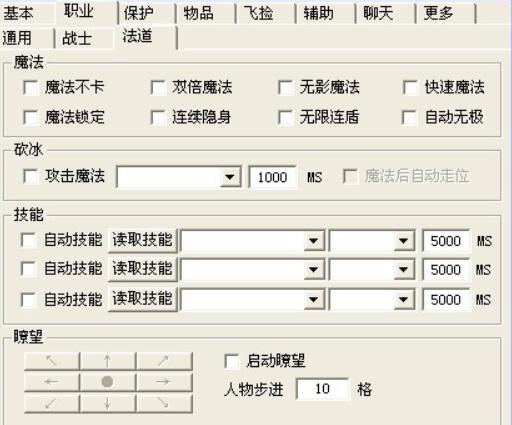Image resolution: width=512 pixels, height=425 pixels.
Task: Click the up arrow direction button
Action: pyautogui.click(x=107, y=361)
